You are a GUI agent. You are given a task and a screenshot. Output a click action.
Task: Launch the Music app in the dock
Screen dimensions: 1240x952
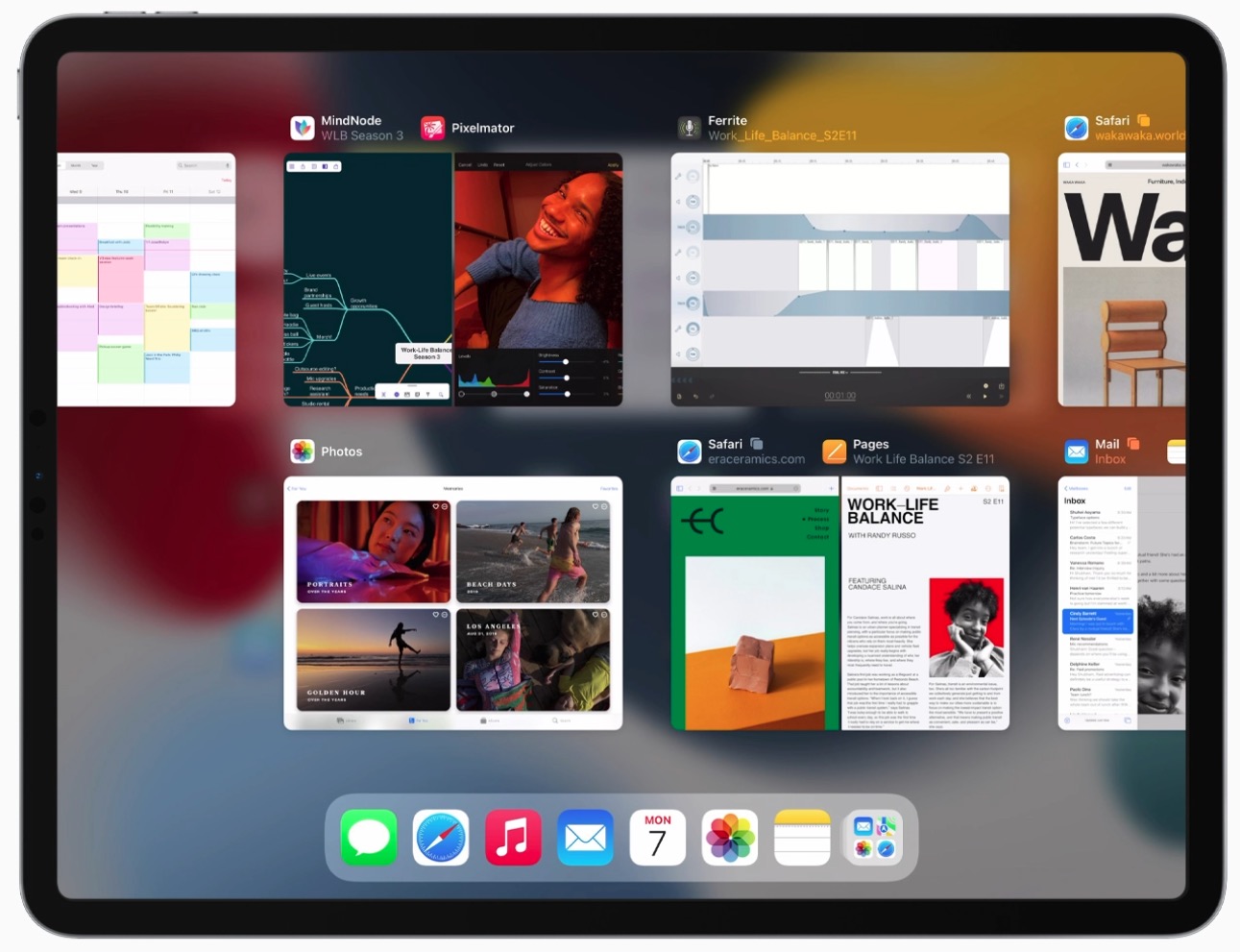point(513,837)
